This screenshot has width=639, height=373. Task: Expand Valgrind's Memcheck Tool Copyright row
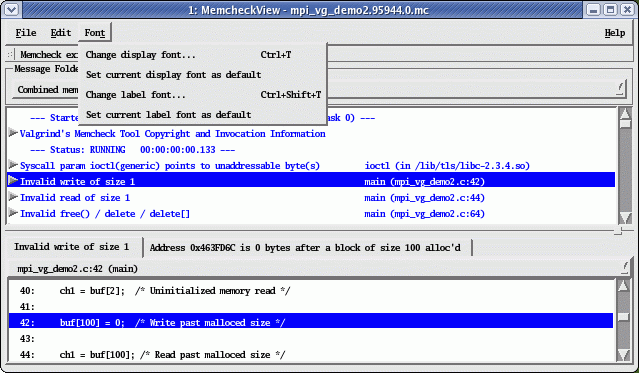(x=13, y=133)
